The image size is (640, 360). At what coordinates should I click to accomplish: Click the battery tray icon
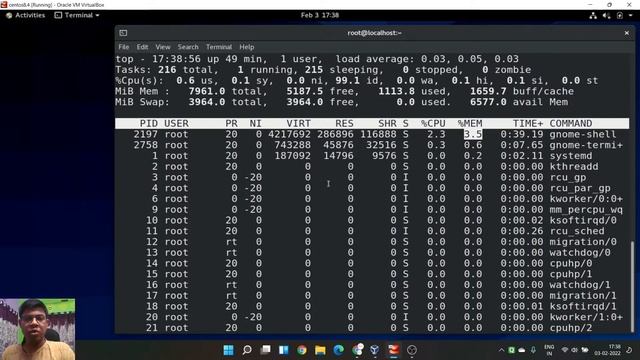tap(584, 350)
